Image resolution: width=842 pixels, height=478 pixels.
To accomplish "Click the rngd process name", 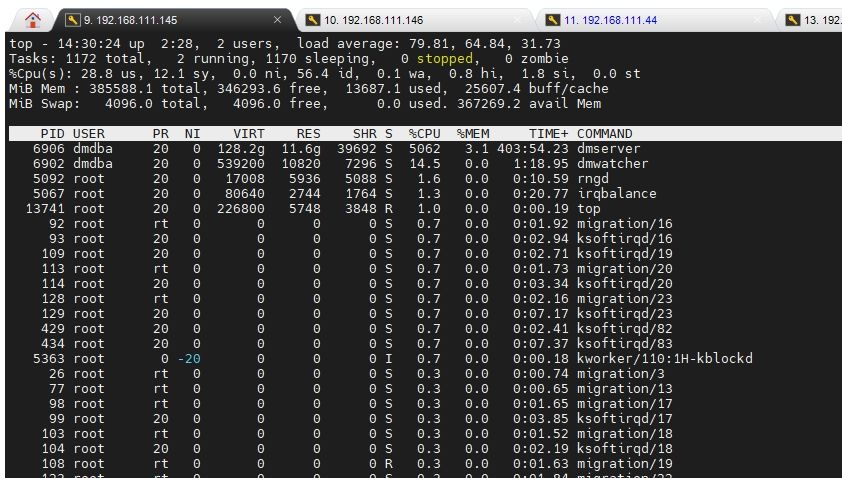I will click(593, 179).
